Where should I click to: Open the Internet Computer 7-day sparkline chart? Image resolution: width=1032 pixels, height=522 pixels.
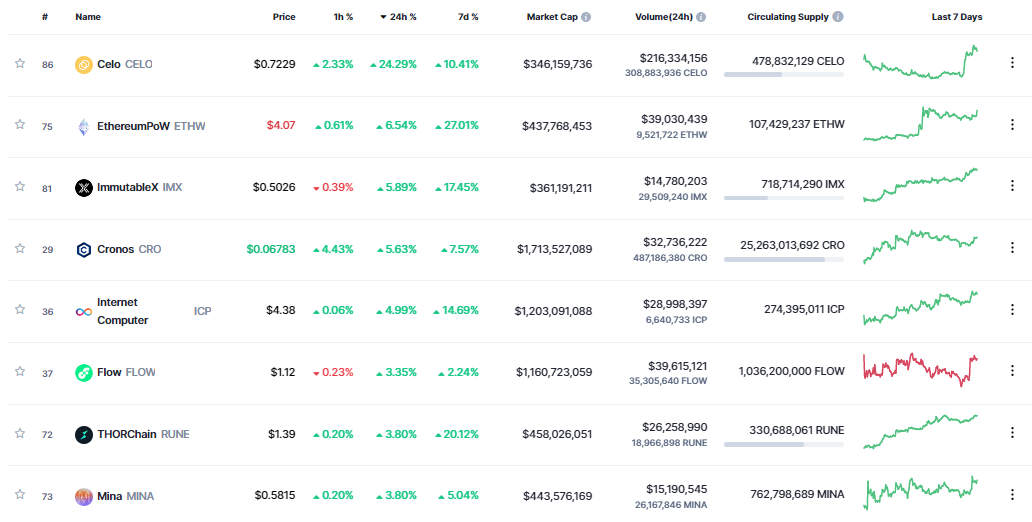921,308
